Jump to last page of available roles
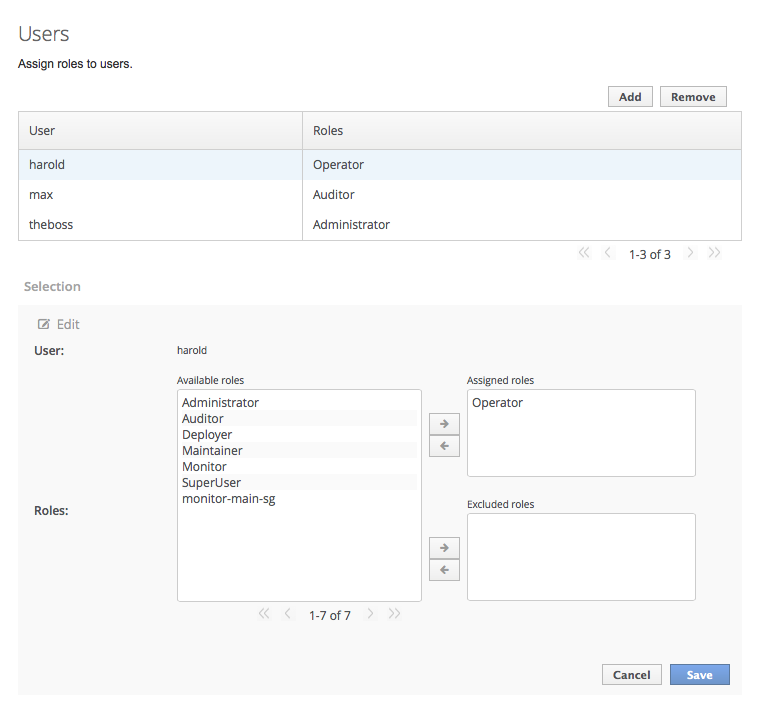758x718 pixels. (394, 614)
